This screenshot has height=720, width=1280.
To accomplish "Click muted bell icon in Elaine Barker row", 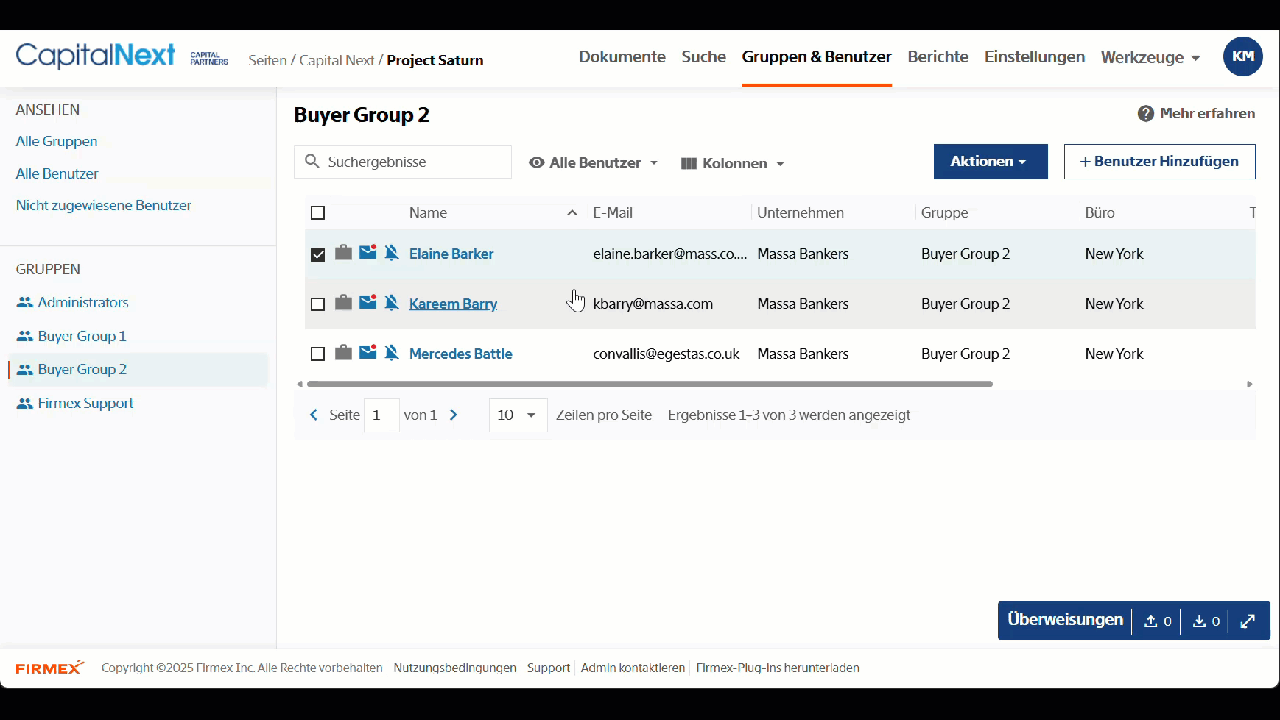I will 391,253.
